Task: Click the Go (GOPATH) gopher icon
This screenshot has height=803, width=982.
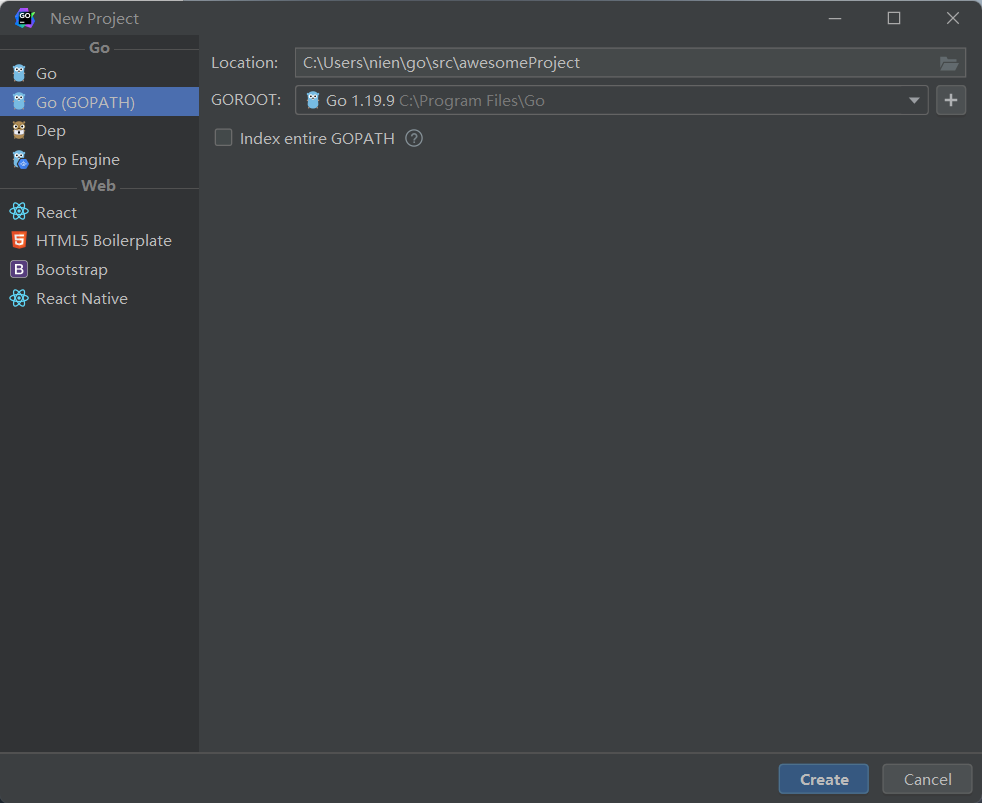Action: click(x=19, y=101)
